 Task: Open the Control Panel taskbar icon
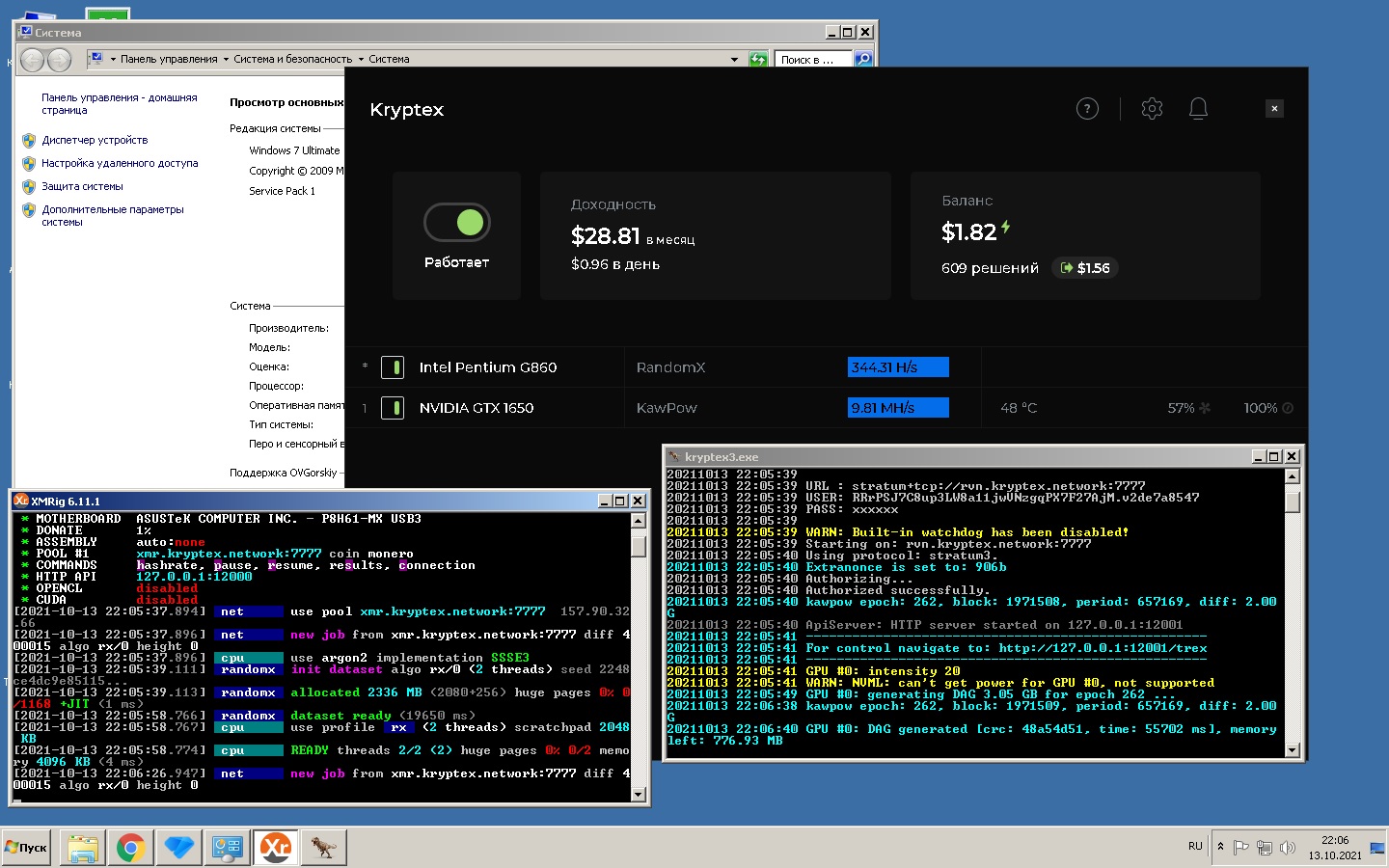point(228,848)
